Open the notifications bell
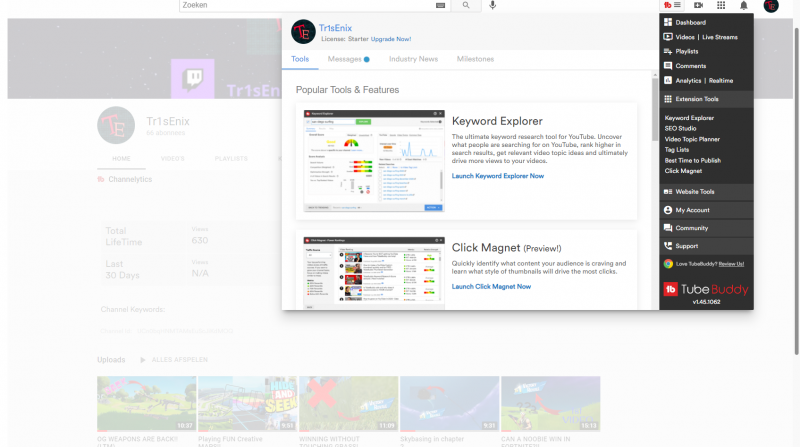 (x=744, y=6)
